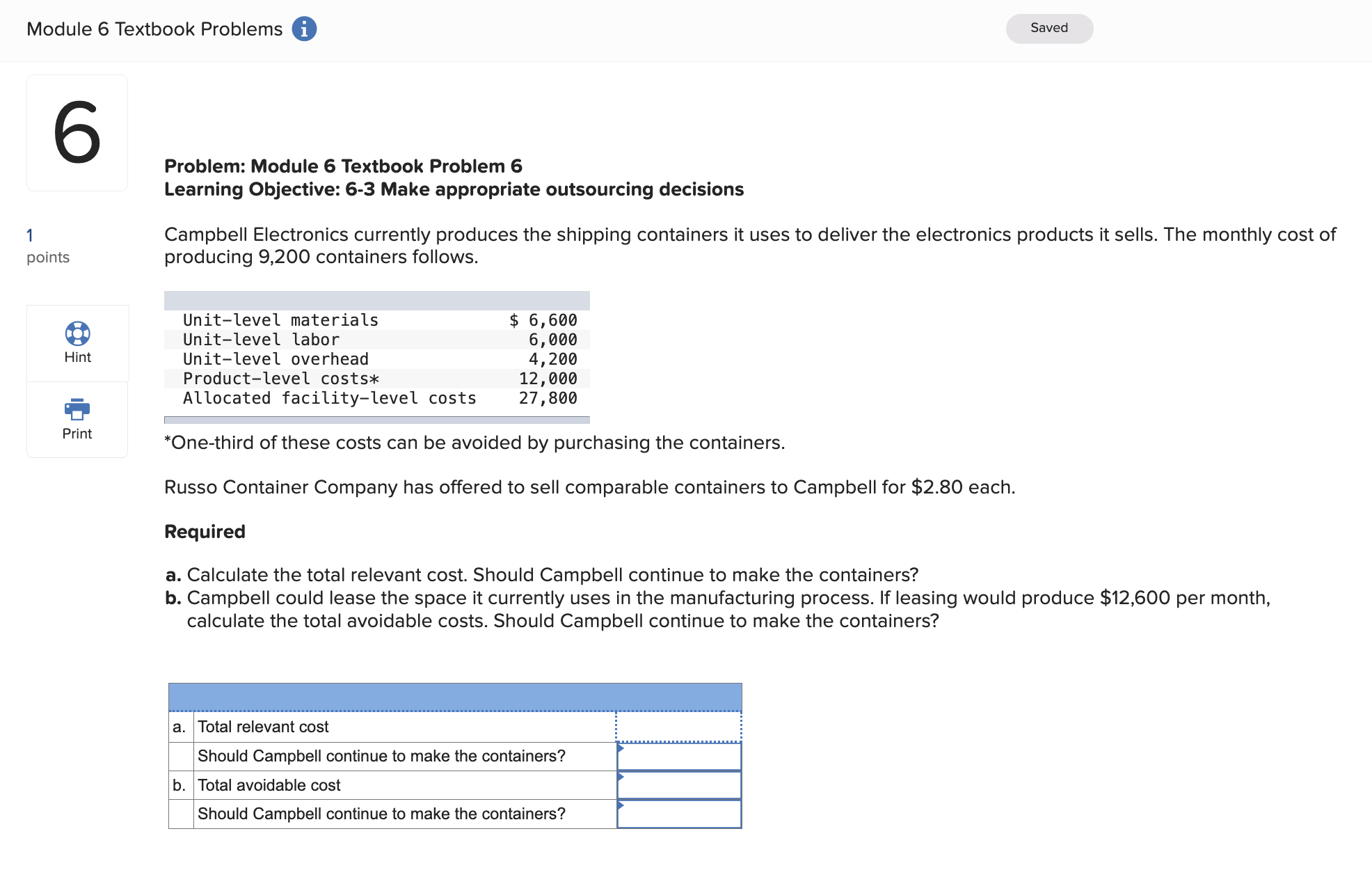The width and height of the screenshot is (1372, 884).
Task: Click the Total relevant cost row label
Action: [263, 727]
